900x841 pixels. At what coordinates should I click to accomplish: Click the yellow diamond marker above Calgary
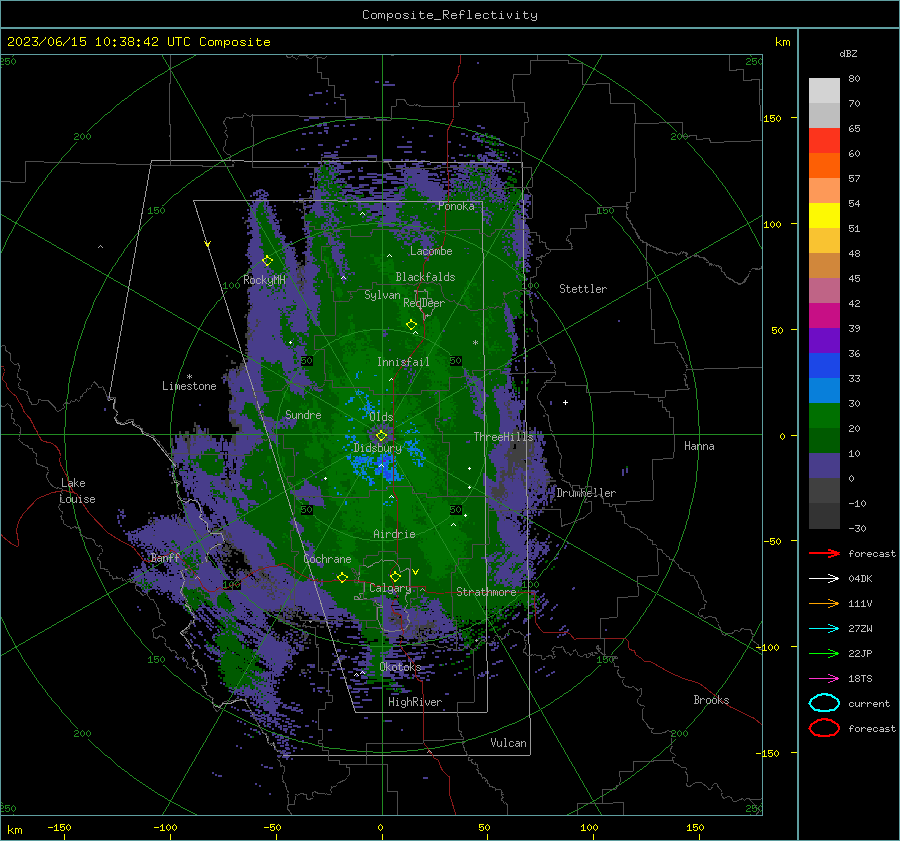coord(395,576)
